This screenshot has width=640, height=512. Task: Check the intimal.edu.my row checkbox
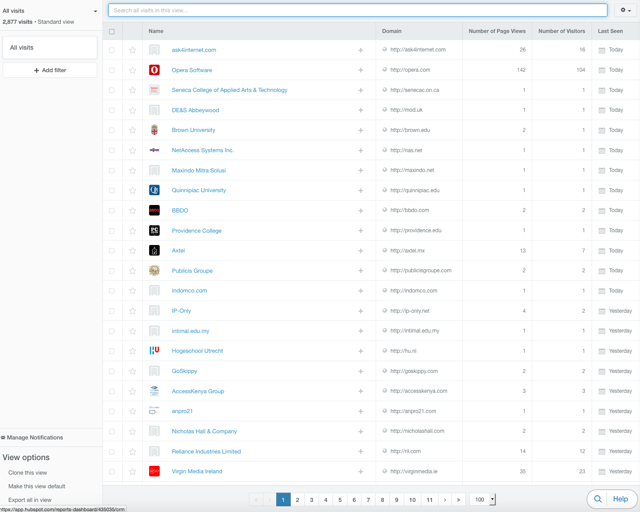tap(112, 331)
